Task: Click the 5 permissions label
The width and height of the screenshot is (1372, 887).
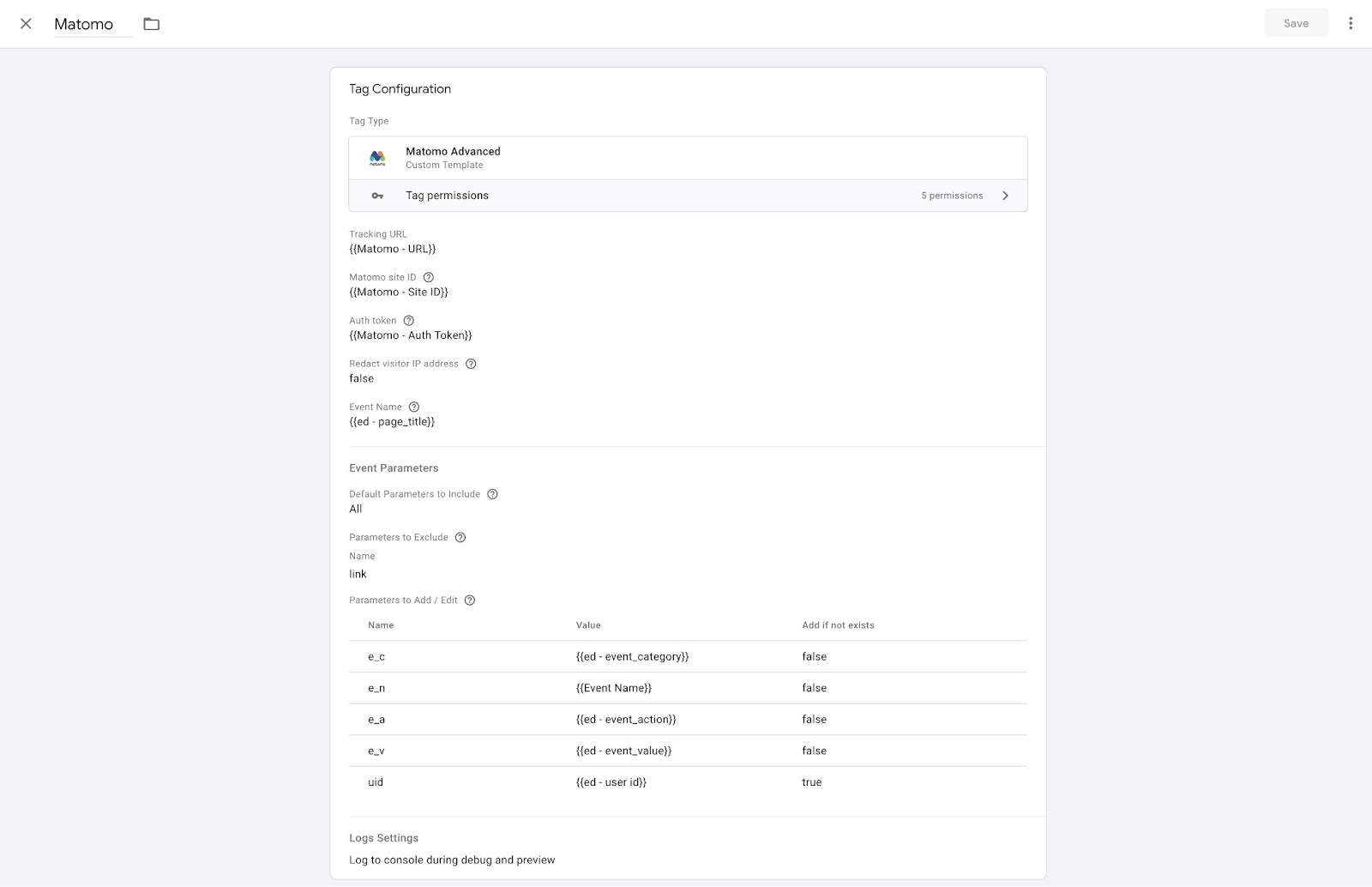Action: pos(952,196)
